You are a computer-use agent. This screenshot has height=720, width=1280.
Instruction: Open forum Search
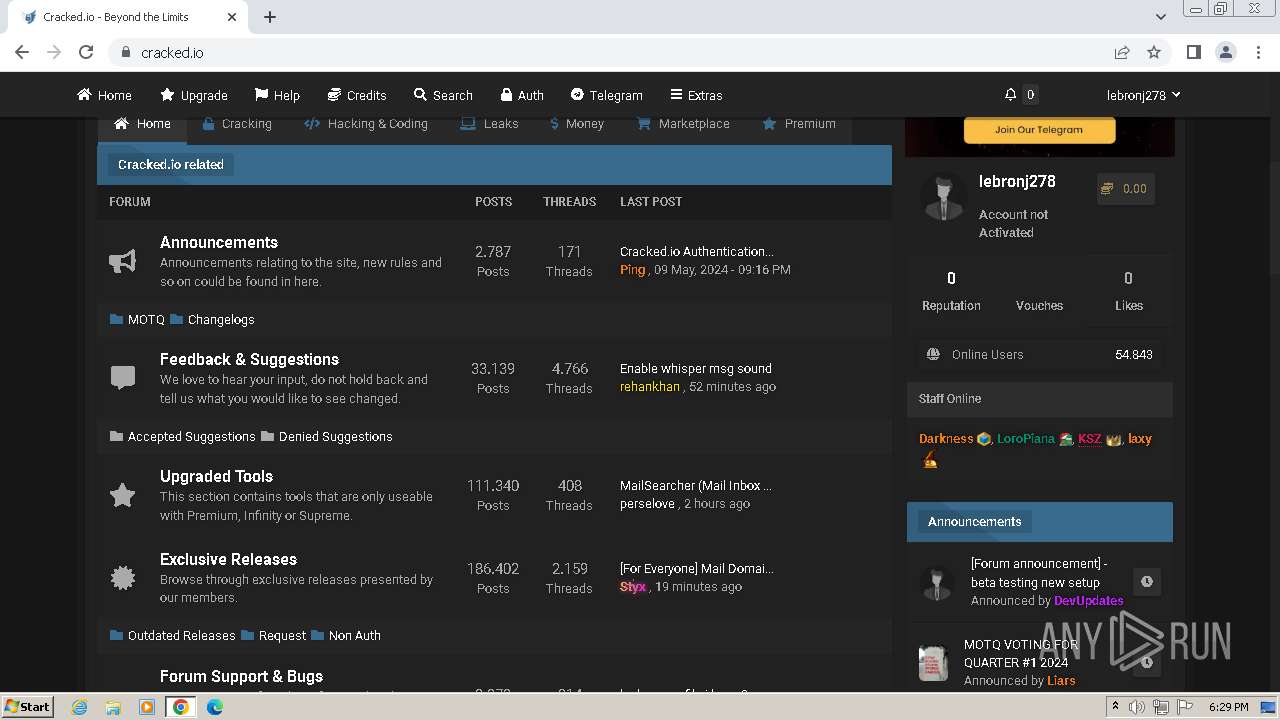pyautogui.click(x=443, y=95)
